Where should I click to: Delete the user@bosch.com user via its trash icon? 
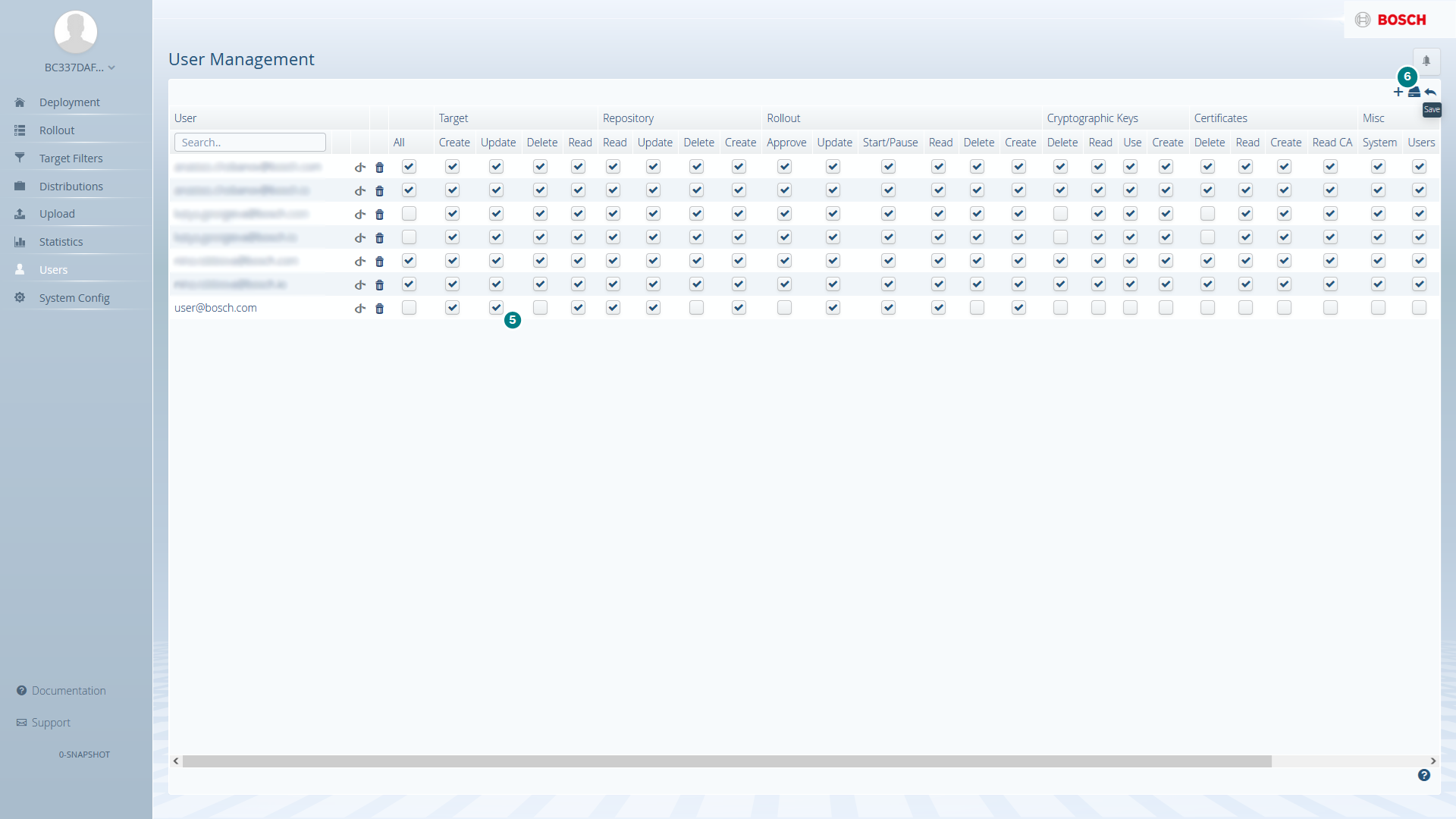(x=380, y=309)
